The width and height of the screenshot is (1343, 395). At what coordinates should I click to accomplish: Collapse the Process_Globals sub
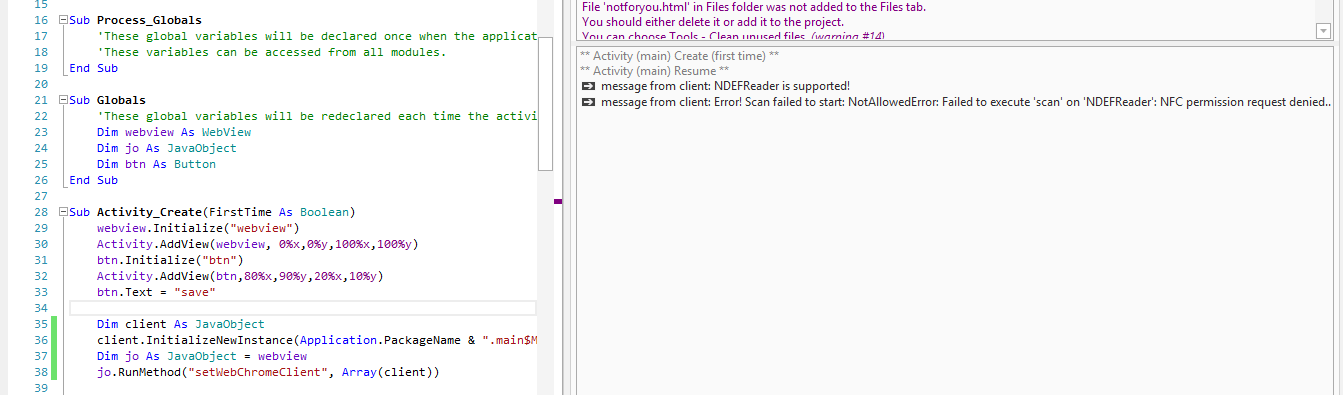63,20
